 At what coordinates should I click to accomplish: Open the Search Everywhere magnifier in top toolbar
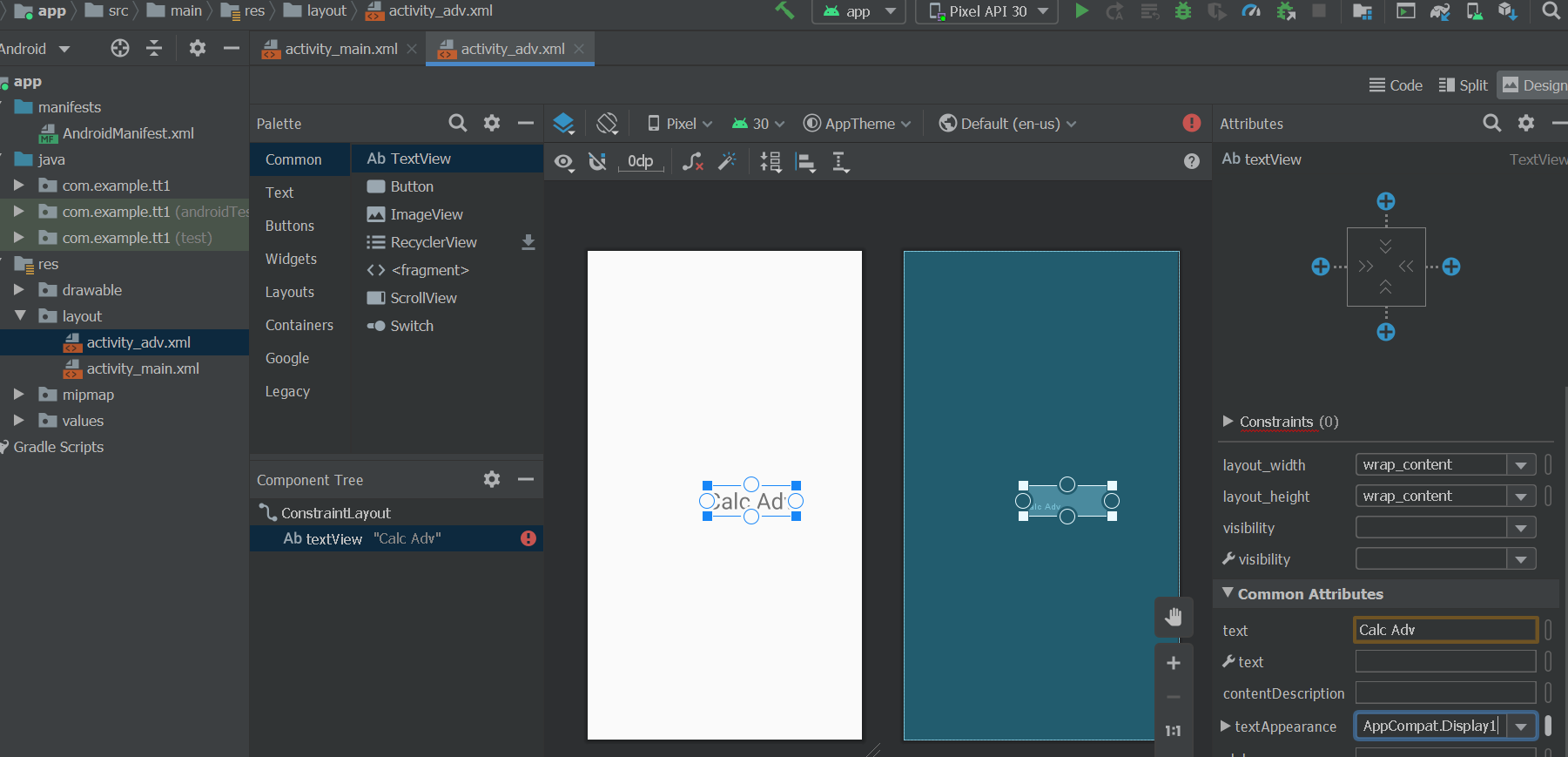coord(1551,11)
